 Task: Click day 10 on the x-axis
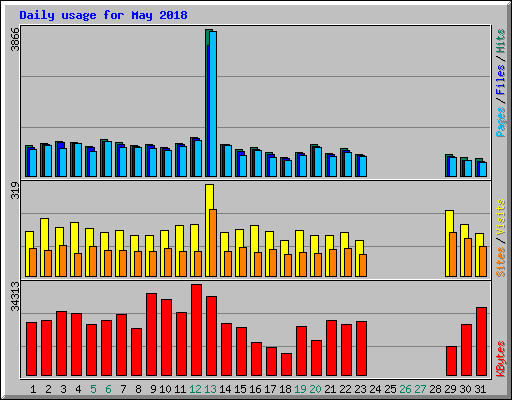[165, 389]
